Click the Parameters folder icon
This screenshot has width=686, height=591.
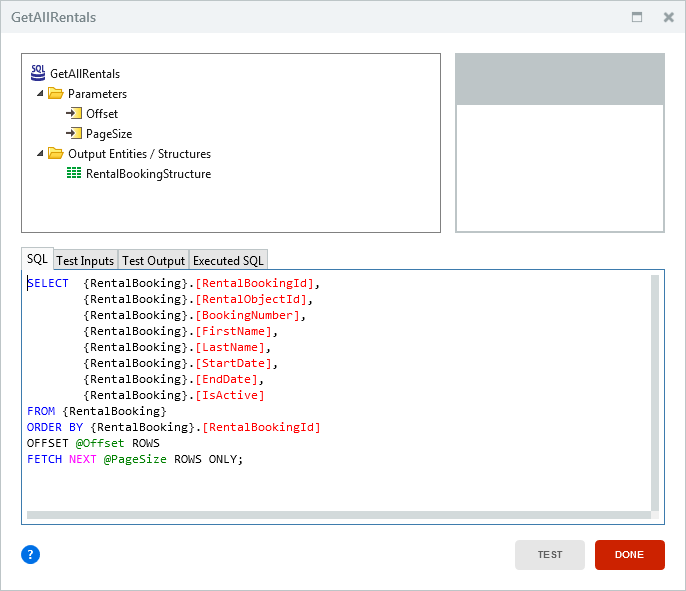point(56,93)
